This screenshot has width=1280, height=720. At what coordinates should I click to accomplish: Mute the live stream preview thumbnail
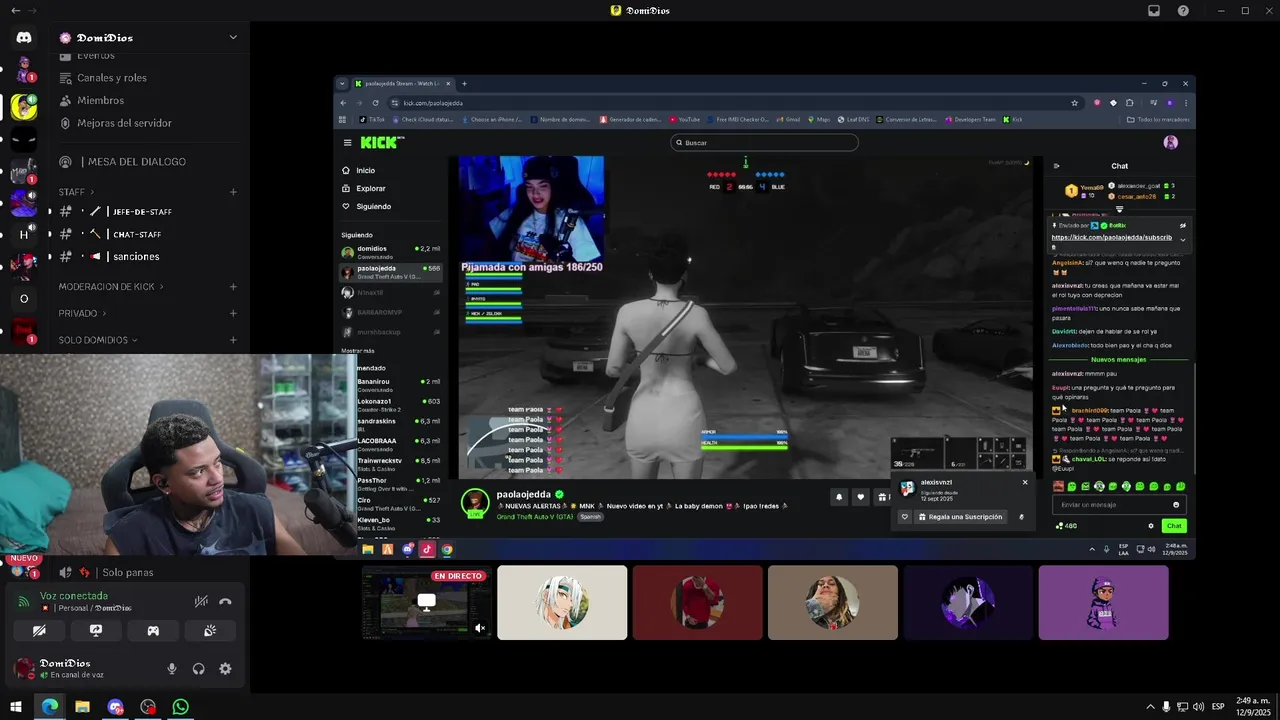tap(480, 629)
